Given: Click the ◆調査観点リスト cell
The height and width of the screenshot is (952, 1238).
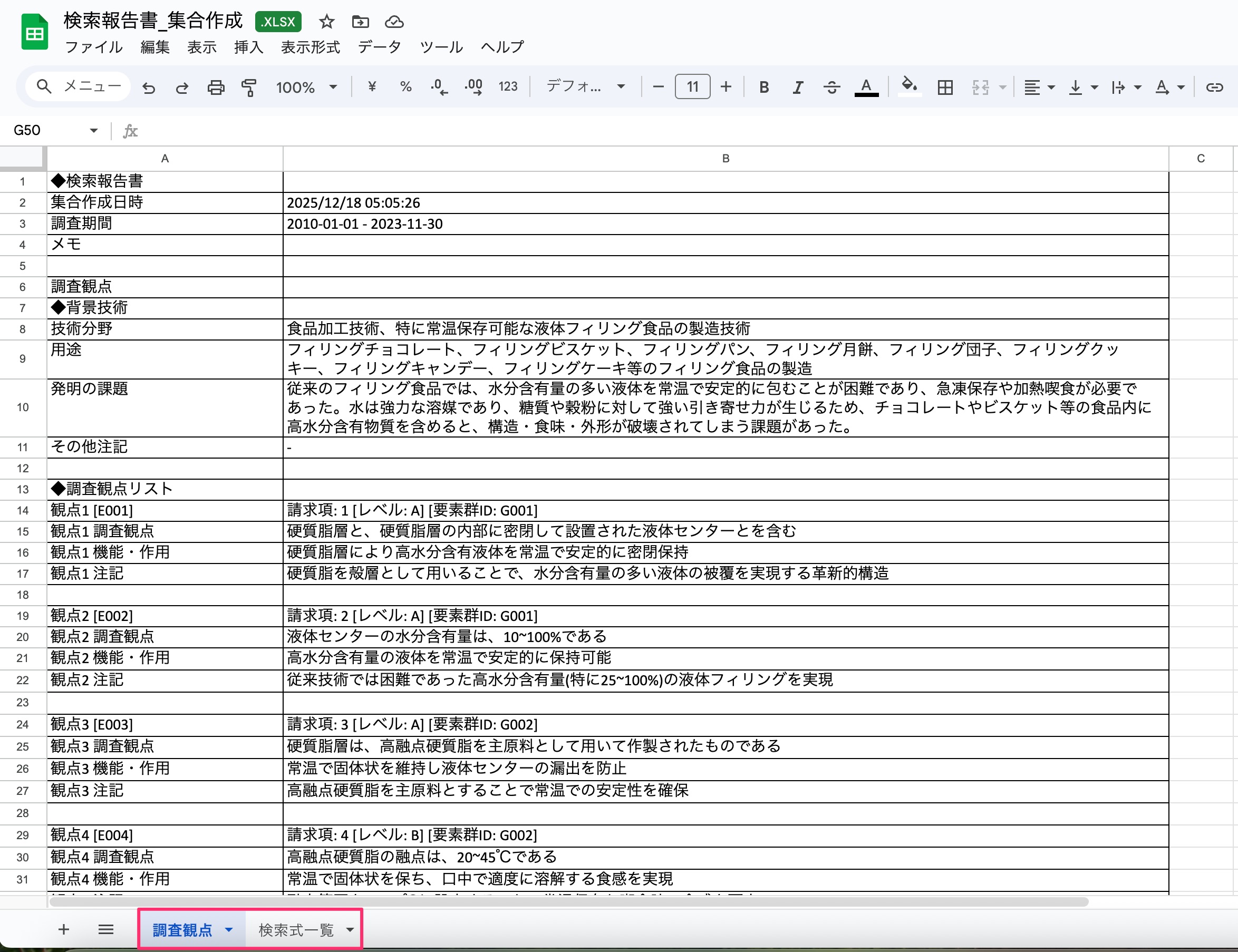Looking at the screenshot, I should [165, 489].
